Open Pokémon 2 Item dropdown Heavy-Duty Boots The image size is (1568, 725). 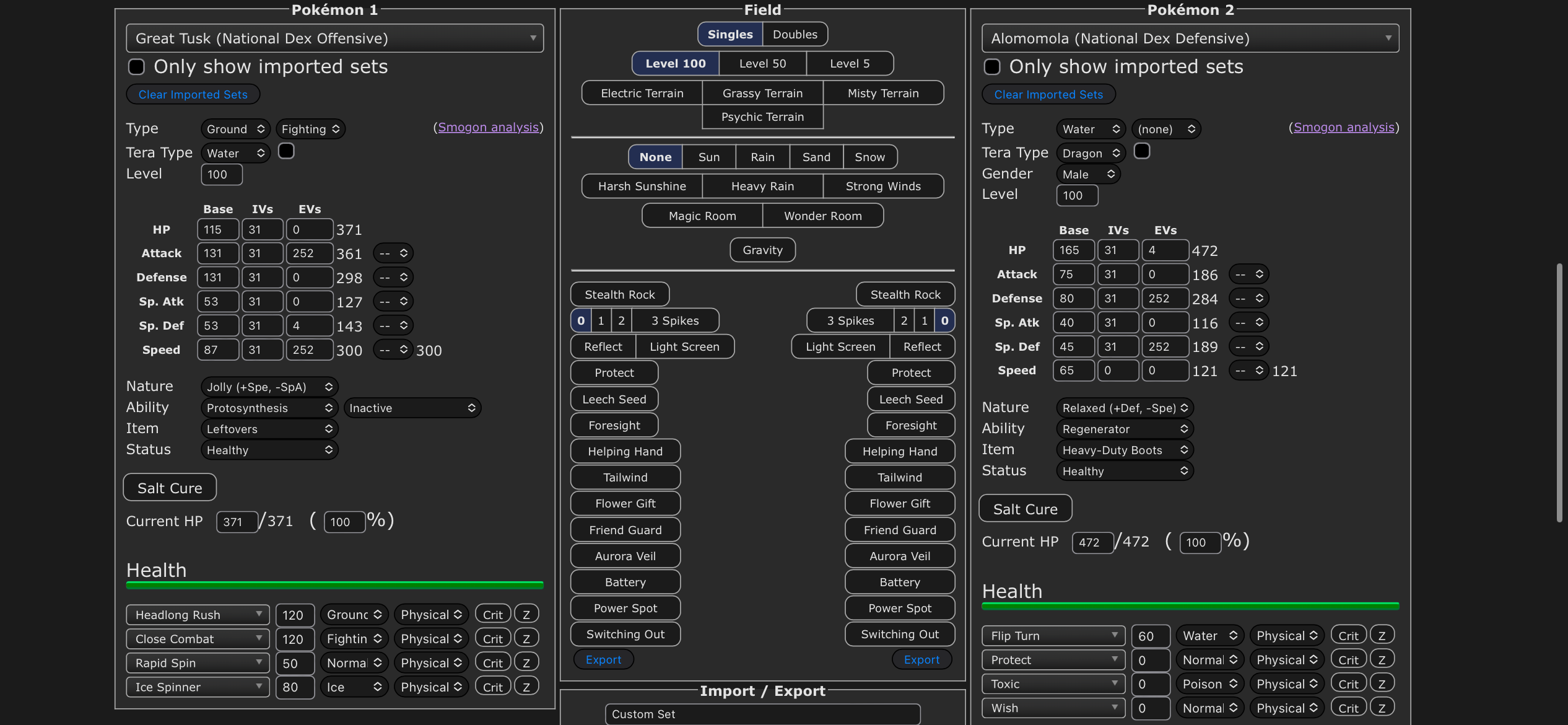tap(1125, 450)
